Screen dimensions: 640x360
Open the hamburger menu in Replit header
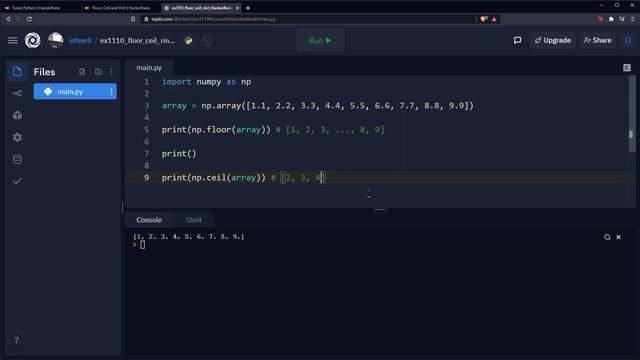[x=13, y=40]
